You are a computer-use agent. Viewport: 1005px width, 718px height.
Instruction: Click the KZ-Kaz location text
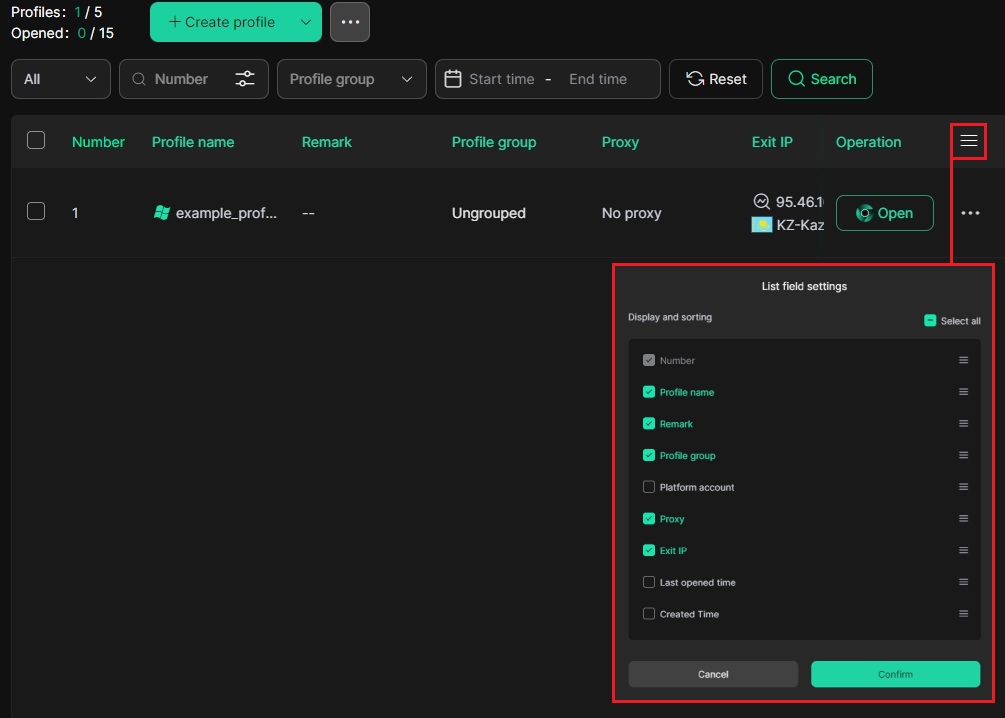[800, 225]
